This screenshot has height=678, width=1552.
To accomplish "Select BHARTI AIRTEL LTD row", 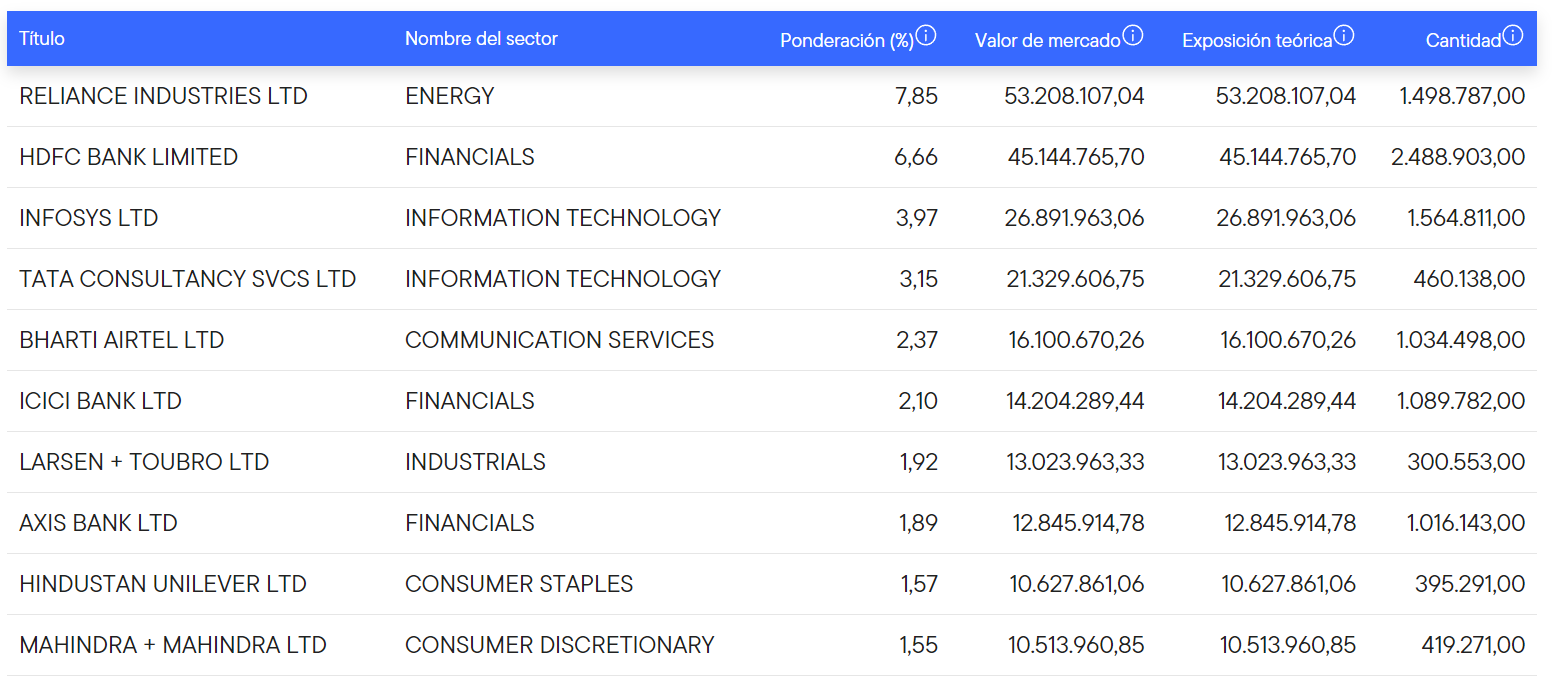I will (121, 340).
